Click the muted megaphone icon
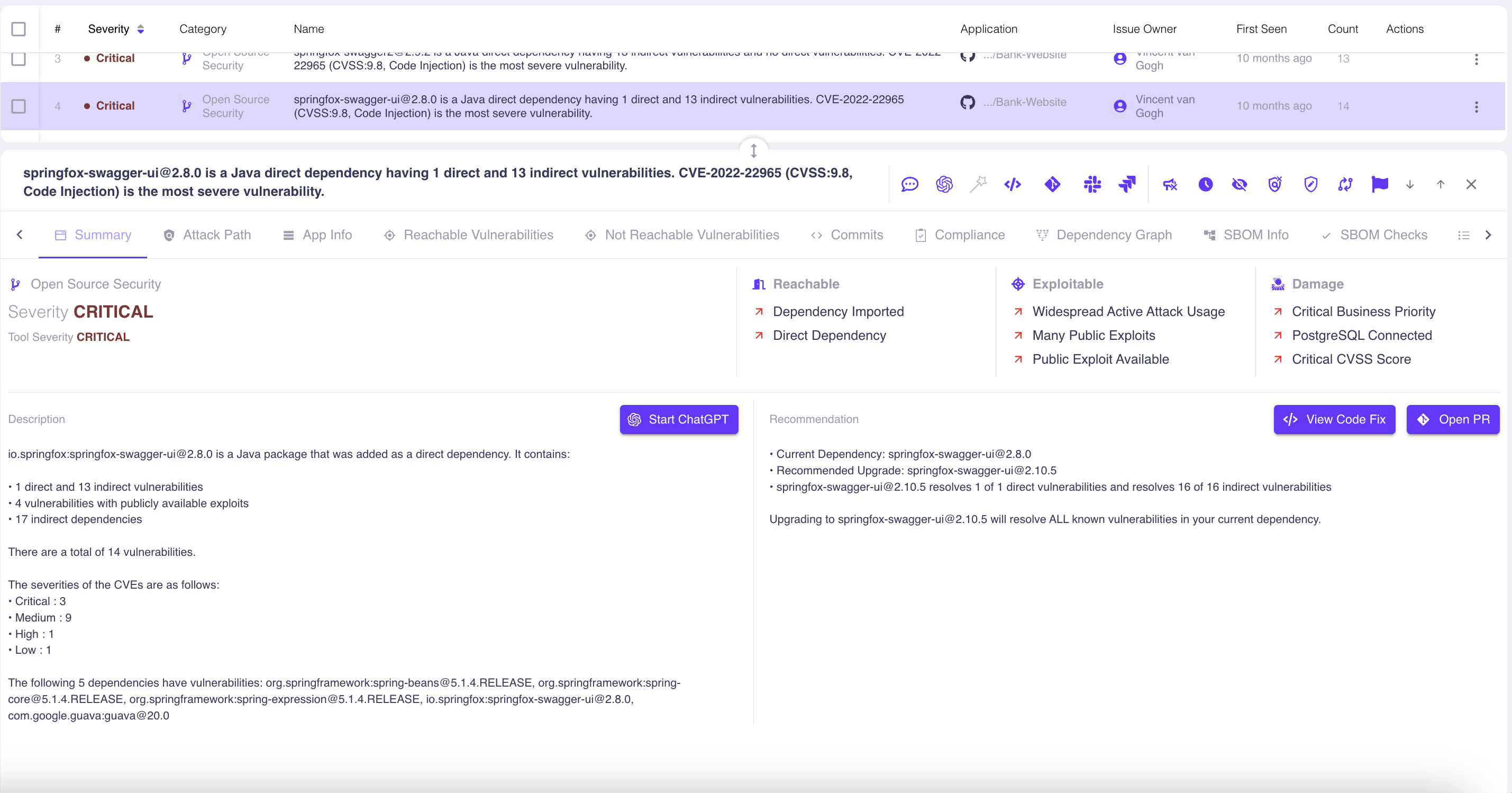The height and width of the screenshot is (793, 1512). tap(1170, 184)
